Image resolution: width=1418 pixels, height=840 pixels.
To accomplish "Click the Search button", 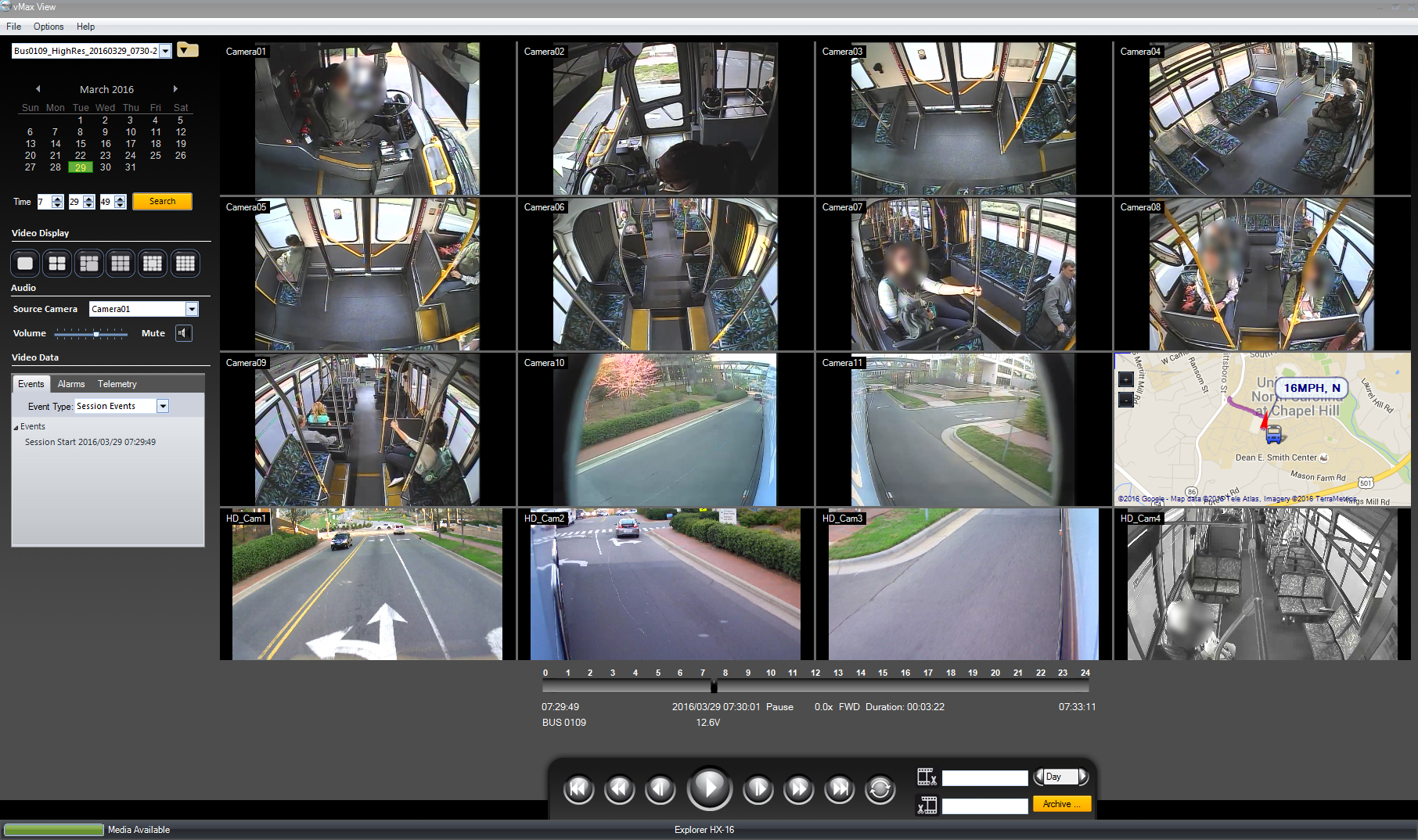I will click(x=162, y=201).
